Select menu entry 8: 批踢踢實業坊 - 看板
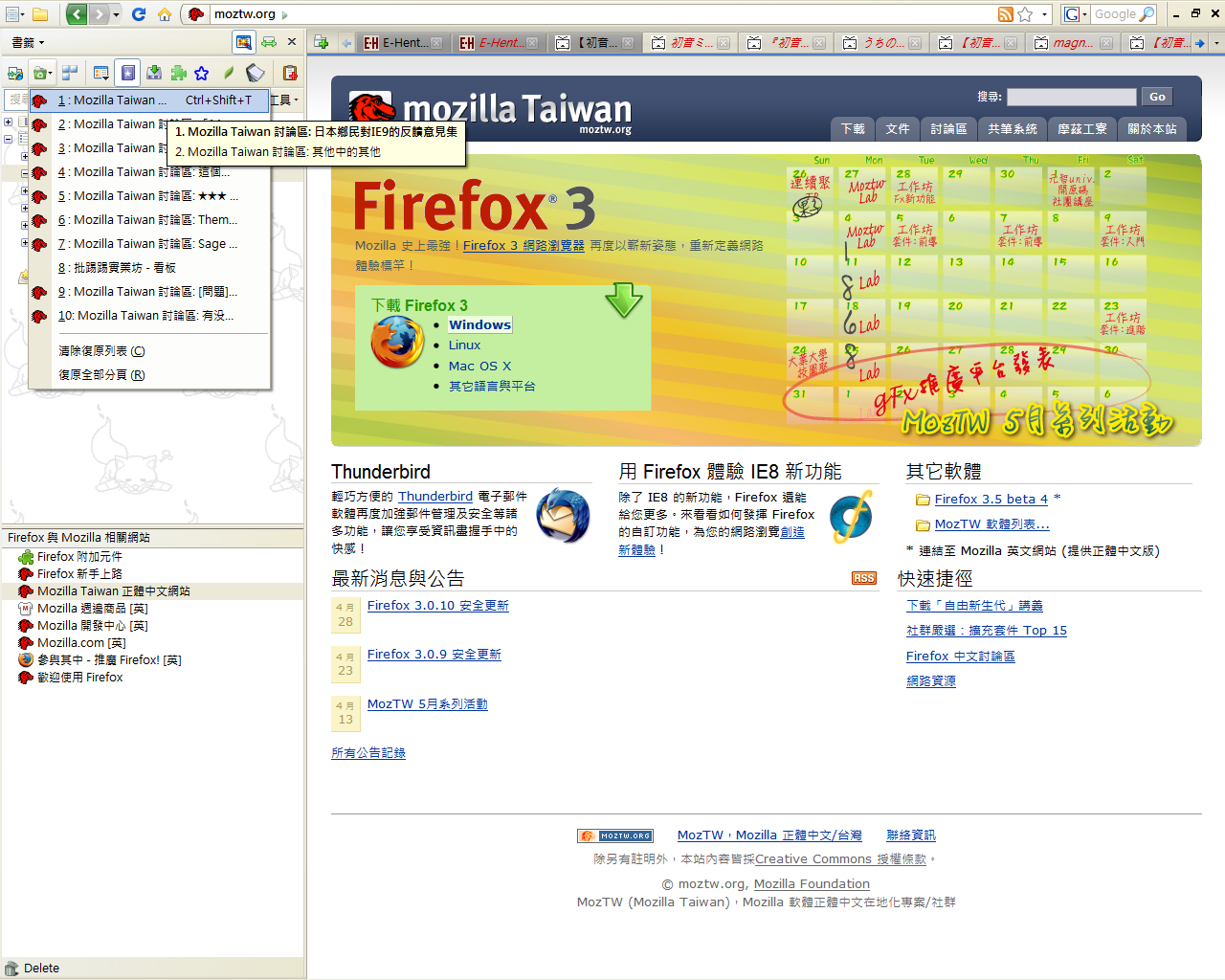 pos(117,268)
